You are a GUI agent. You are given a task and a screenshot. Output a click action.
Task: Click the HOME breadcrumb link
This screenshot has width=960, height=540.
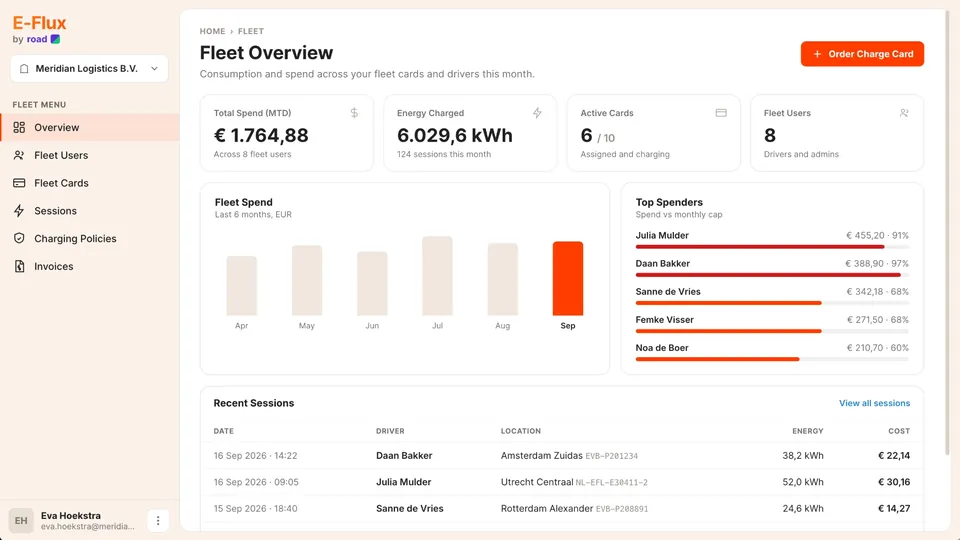(x=212, y=31)
